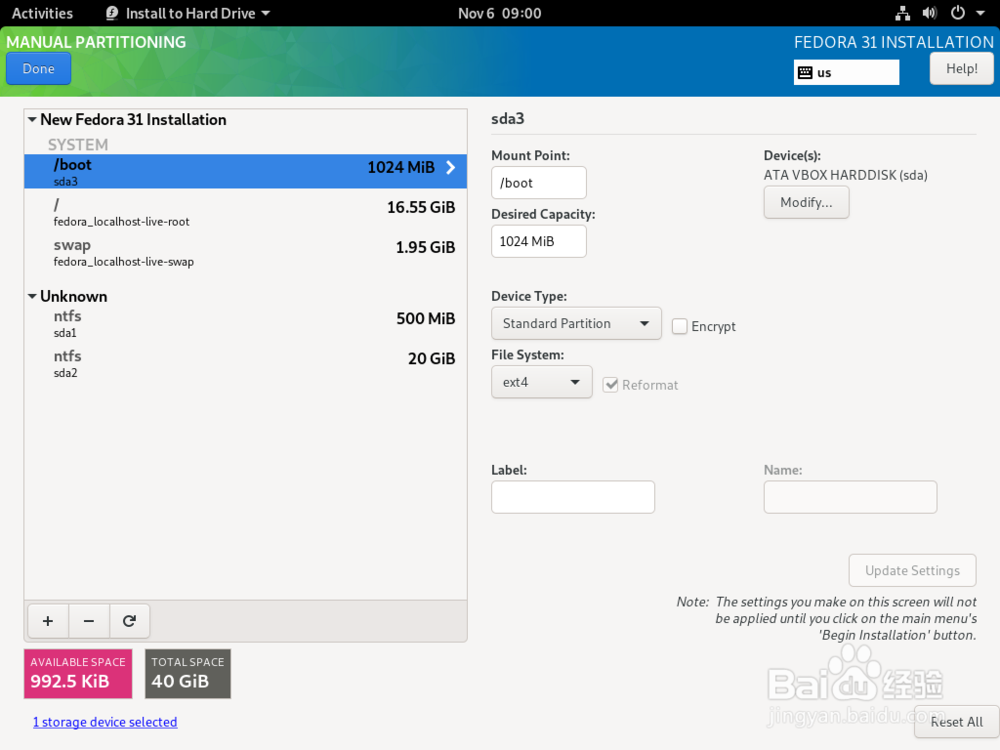
Task: Click the AVAILABLE SPACE 992.5 KiB box
Action: (x=78, y=674)
